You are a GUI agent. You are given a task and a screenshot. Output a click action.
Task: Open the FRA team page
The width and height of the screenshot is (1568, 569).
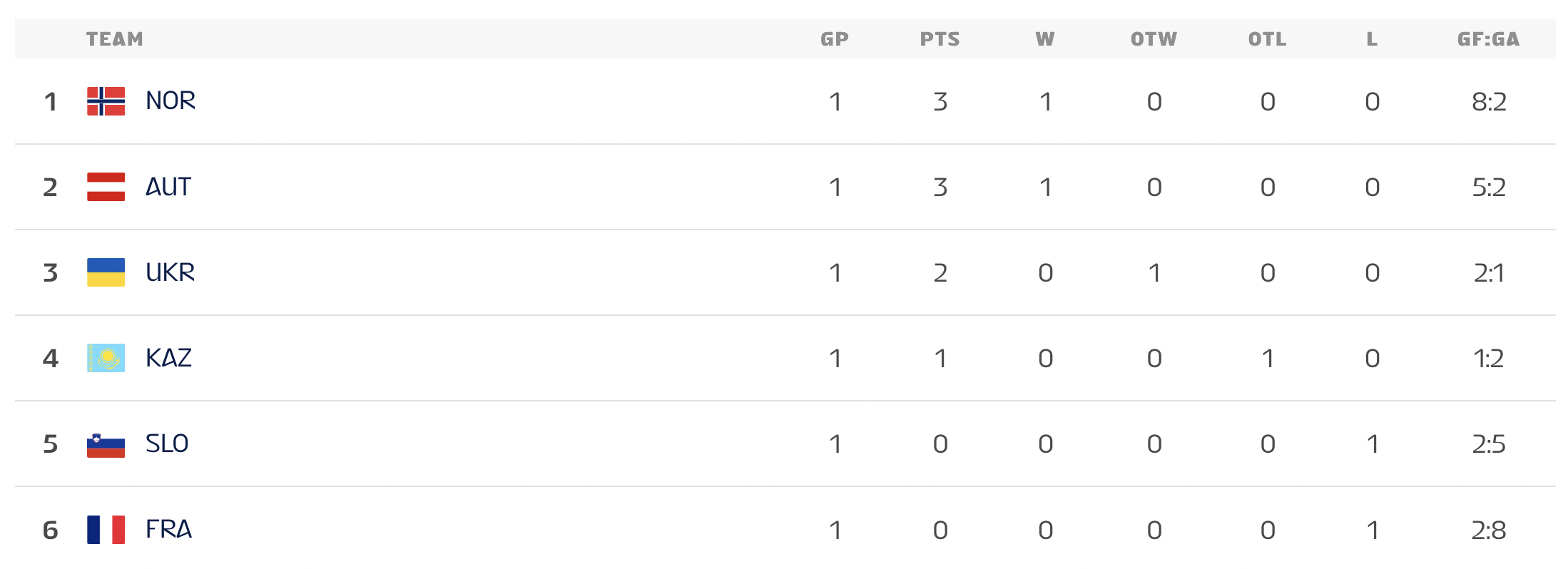(x=168, y=530)
